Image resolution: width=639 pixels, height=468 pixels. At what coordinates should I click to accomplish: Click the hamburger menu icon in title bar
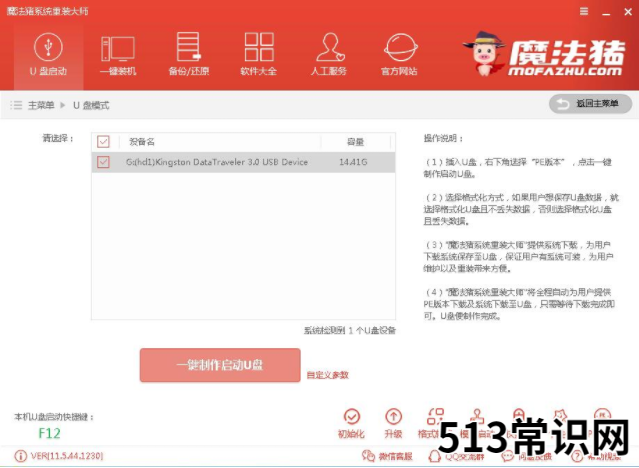point(584,11)
